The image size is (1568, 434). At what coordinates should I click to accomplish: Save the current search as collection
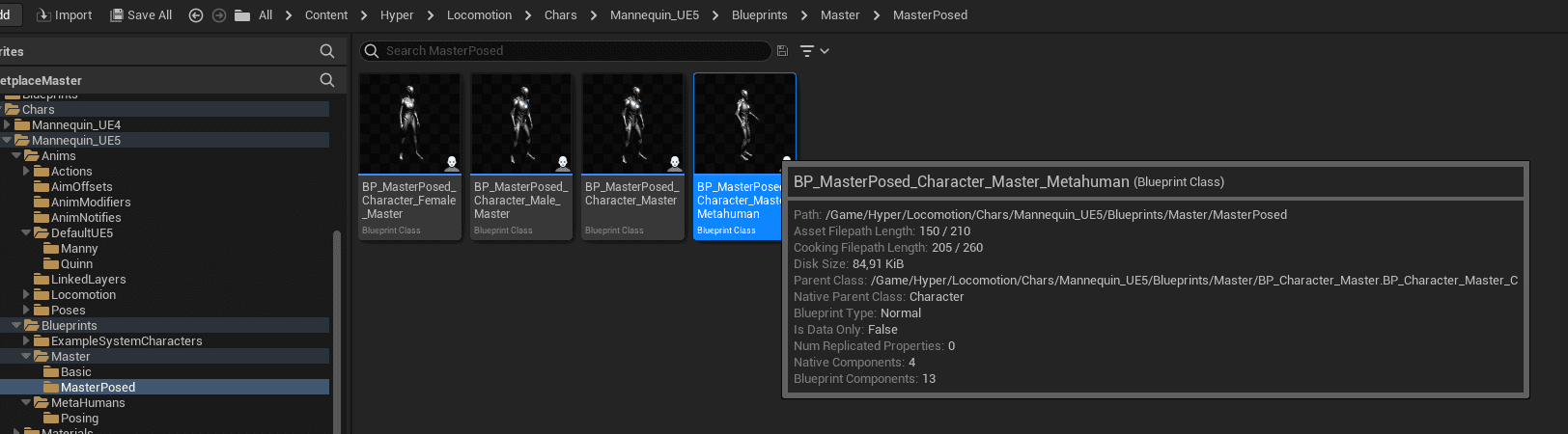(x=782, y=51)
